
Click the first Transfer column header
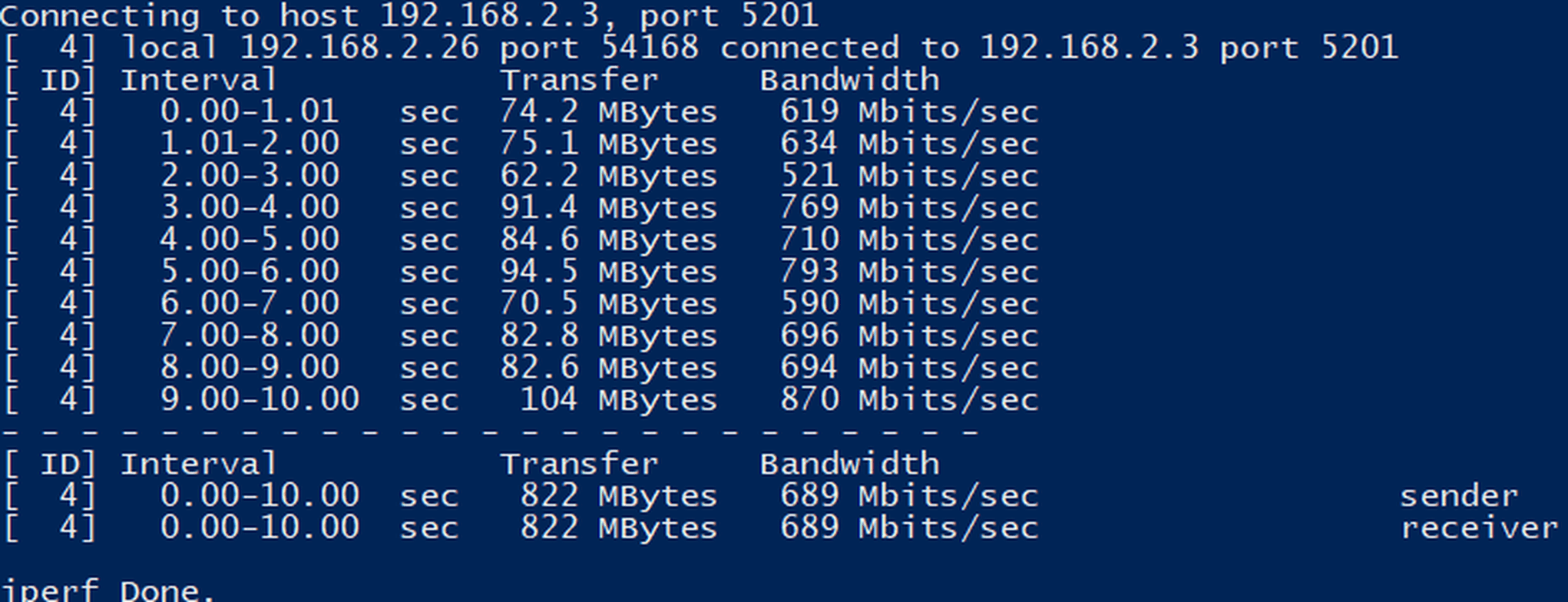[579, 80]
